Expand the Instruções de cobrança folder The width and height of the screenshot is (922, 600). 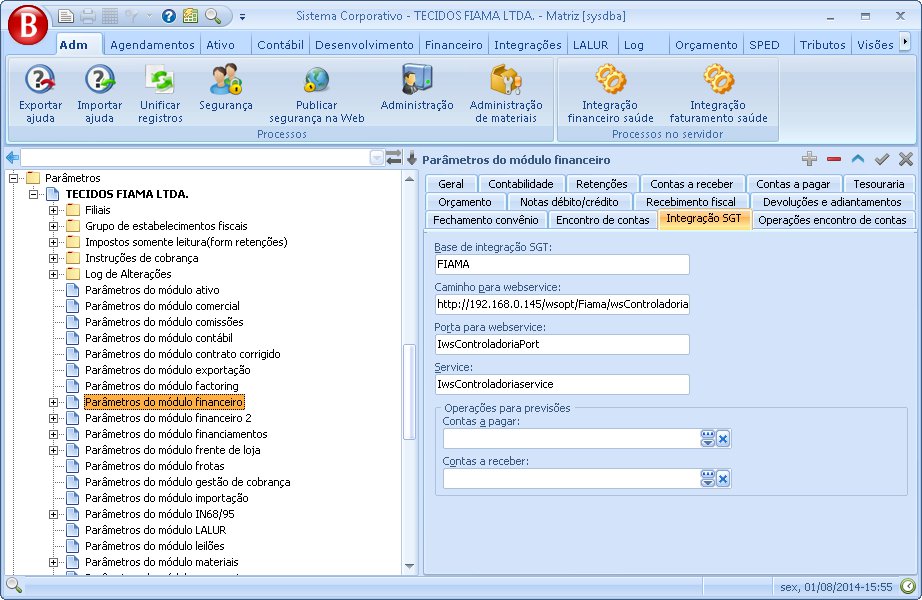click(x=53, y=258)
